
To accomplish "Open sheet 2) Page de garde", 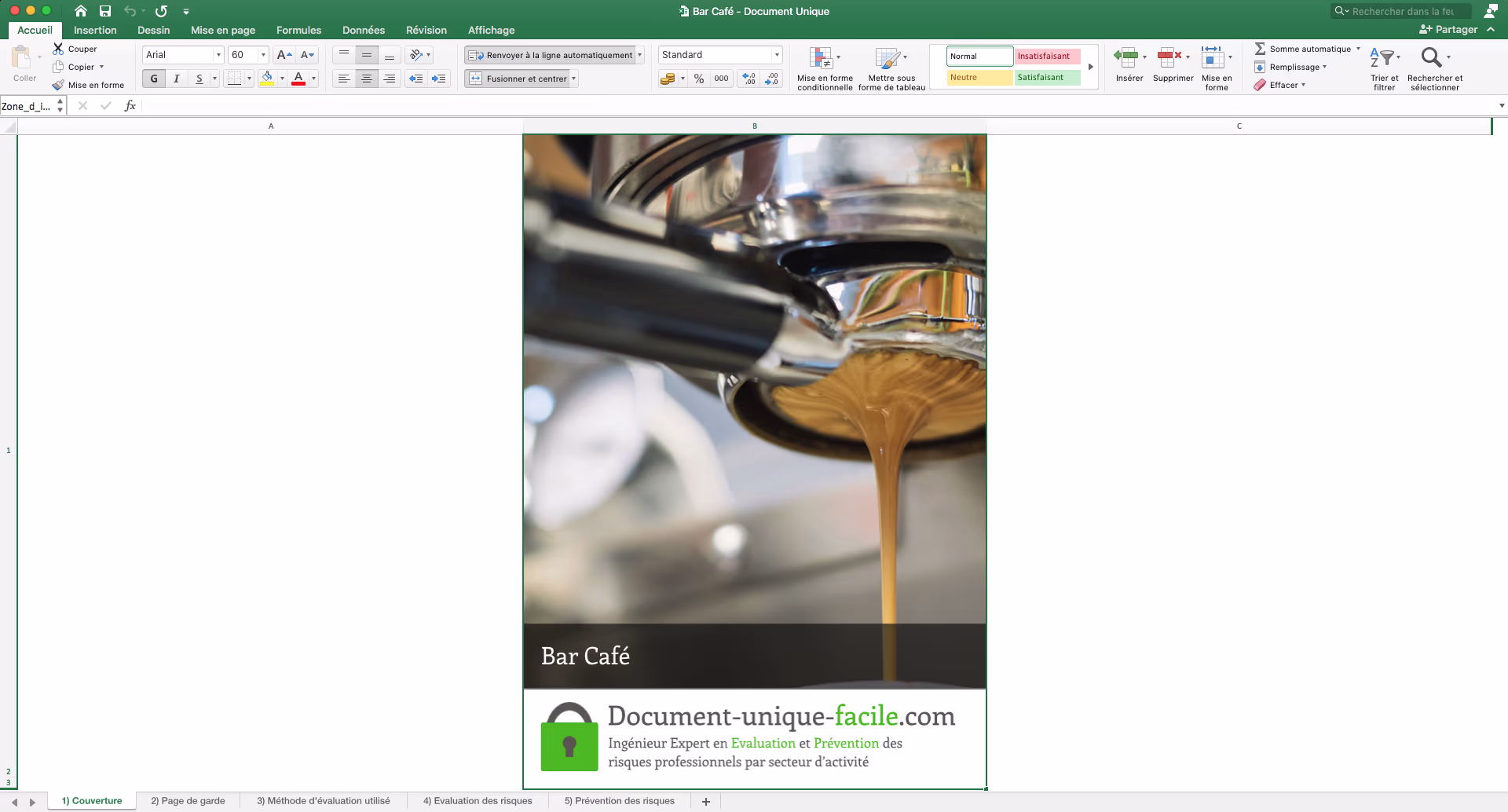I will pos(188,801).
